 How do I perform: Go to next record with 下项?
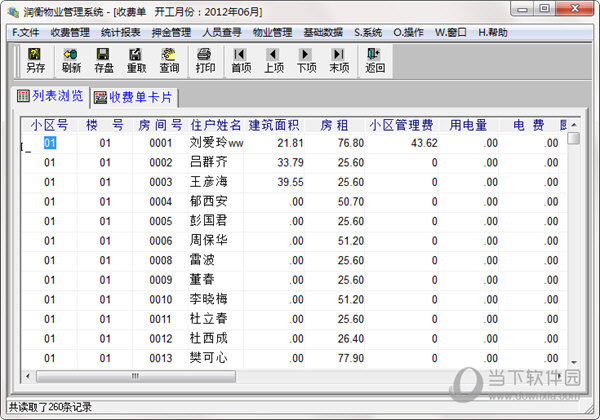coord(306,61)
